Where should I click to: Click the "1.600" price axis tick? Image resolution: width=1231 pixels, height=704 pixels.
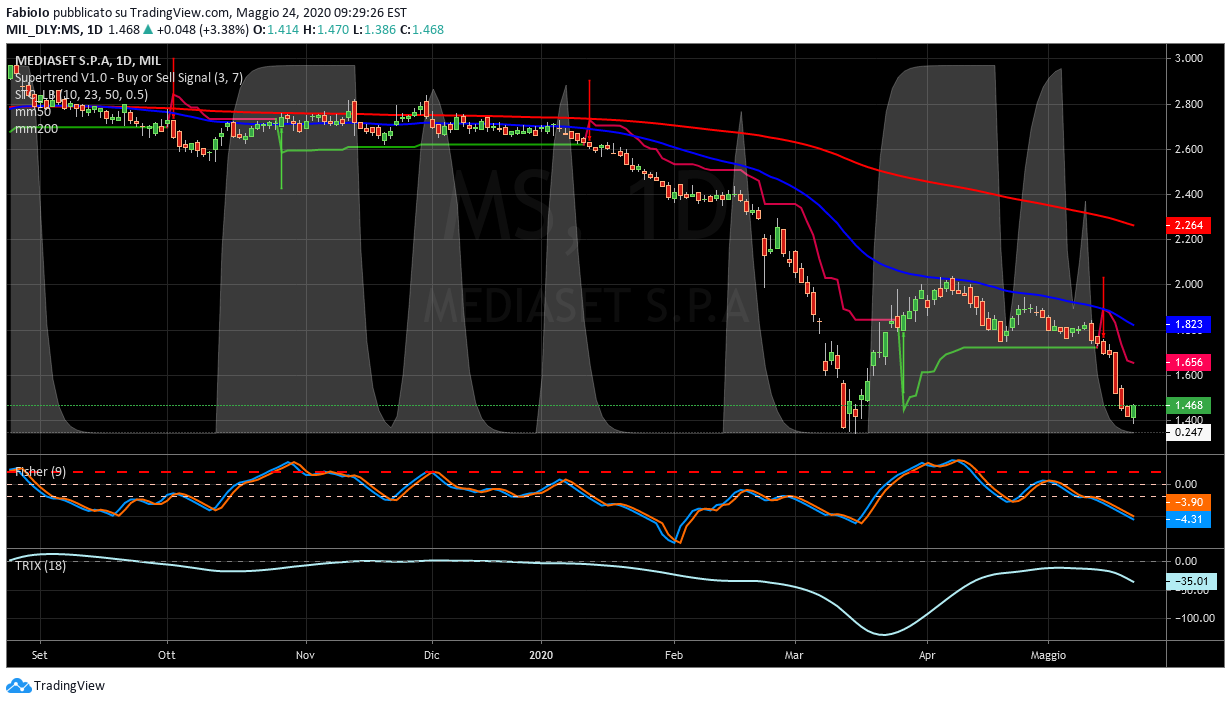1188,375
